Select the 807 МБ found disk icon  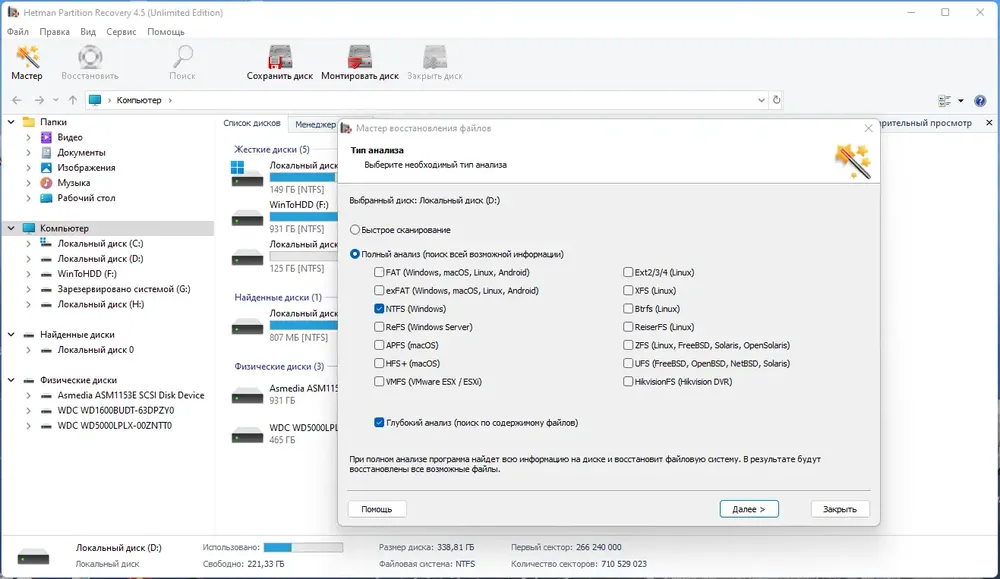[247, 326]
